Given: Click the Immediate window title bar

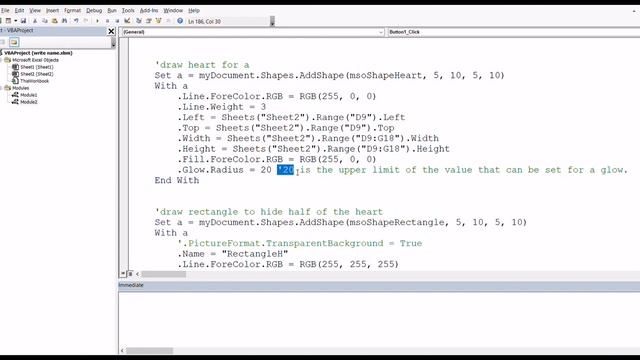Looking at the screenshot, I should click(x=379, y=285).
